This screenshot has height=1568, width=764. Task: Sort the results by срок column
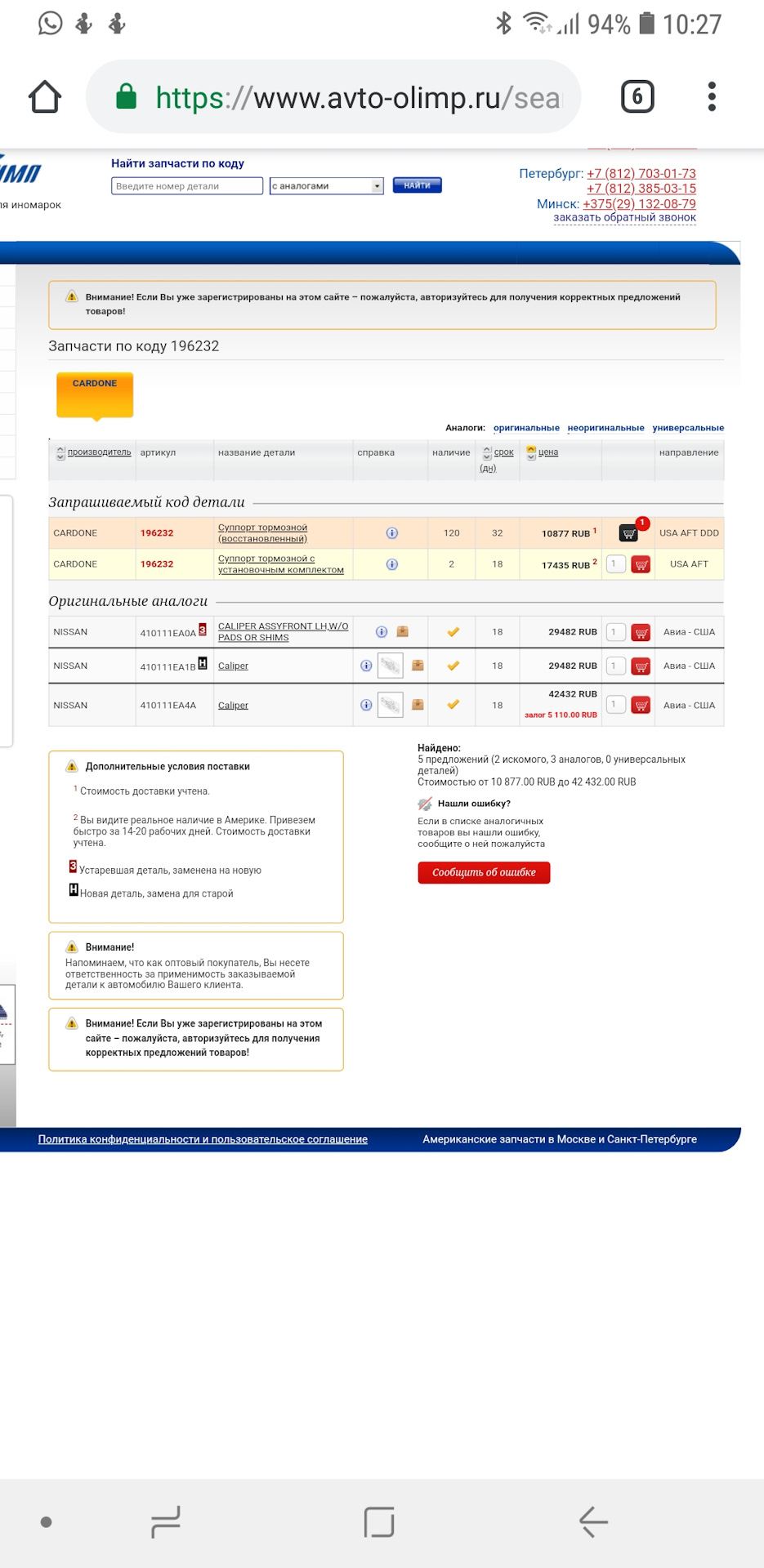[x=503, y=452]
